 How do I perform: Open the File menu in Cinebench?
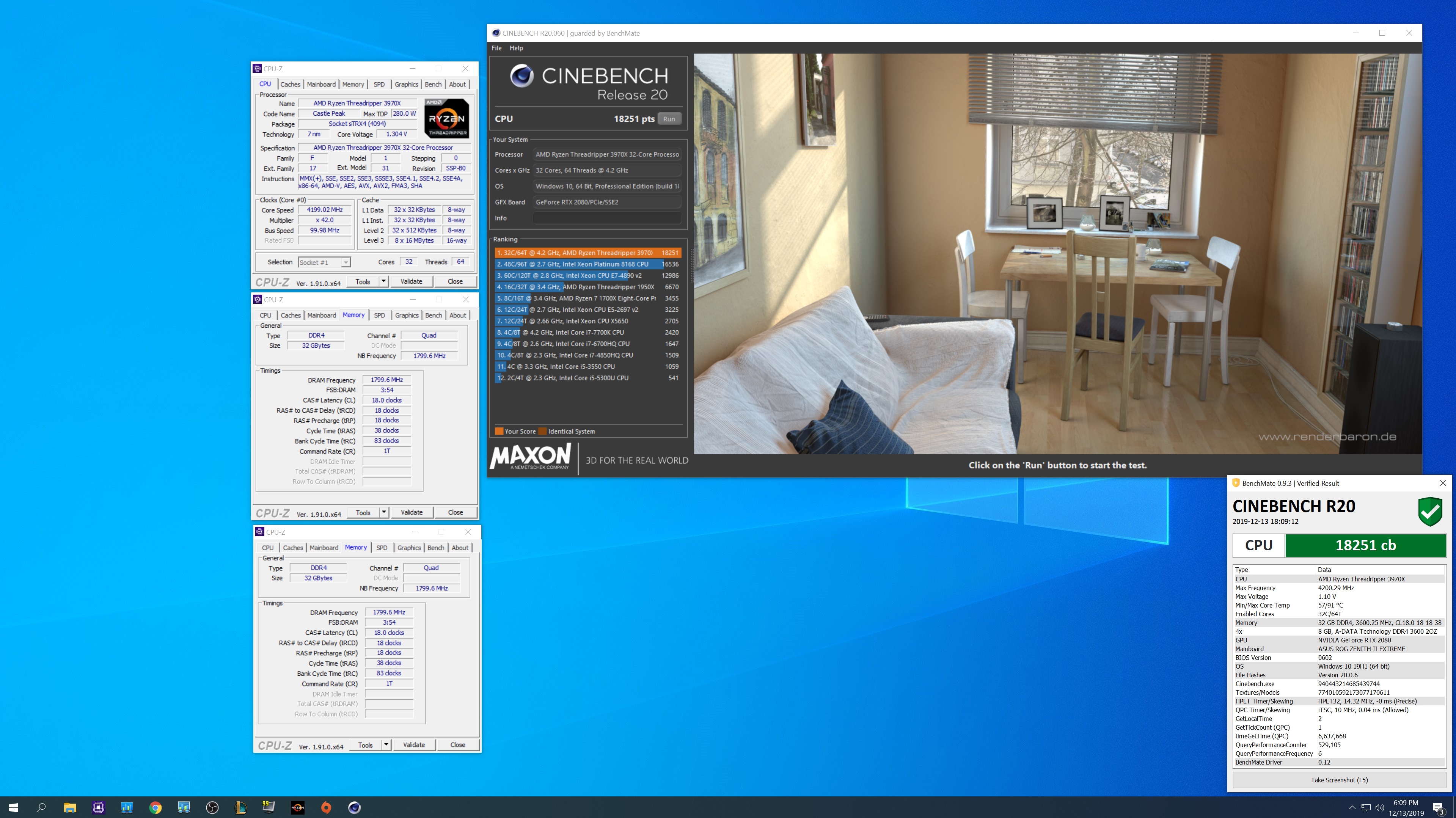496,48
